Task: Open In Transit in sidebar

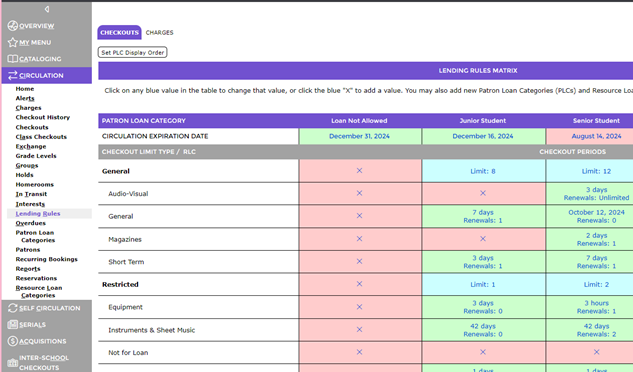Action: 31,194
